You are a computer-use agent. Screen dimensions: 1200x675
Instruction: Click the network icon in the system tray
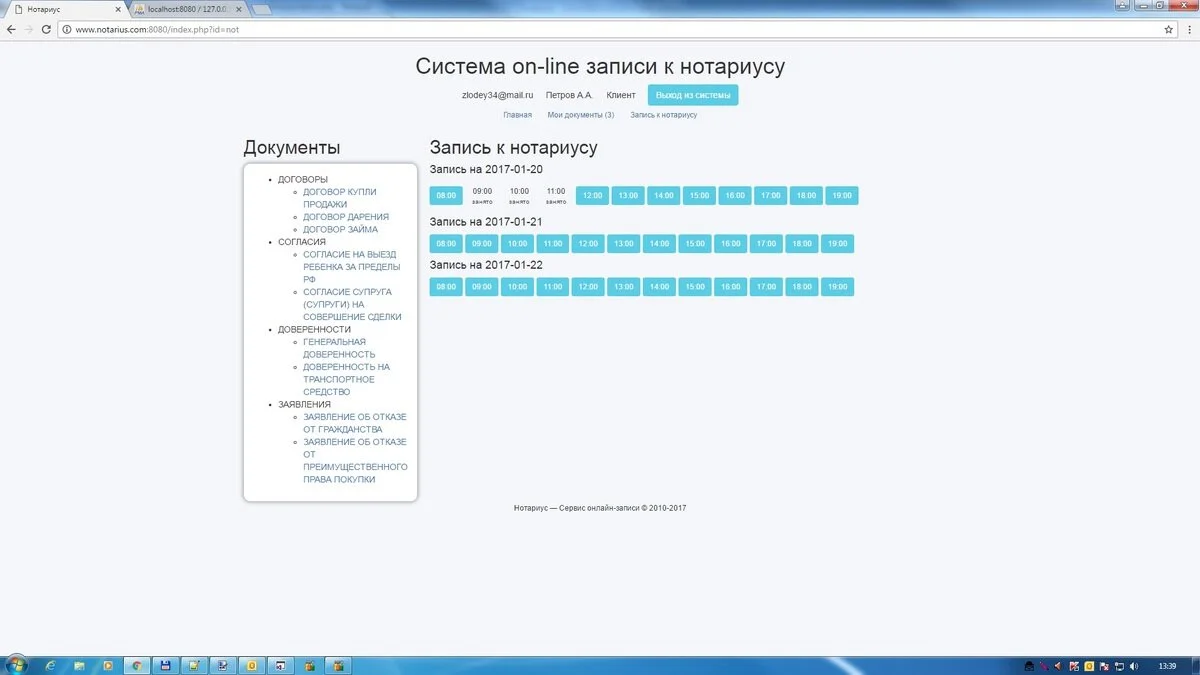click(x=1119, y=666)
